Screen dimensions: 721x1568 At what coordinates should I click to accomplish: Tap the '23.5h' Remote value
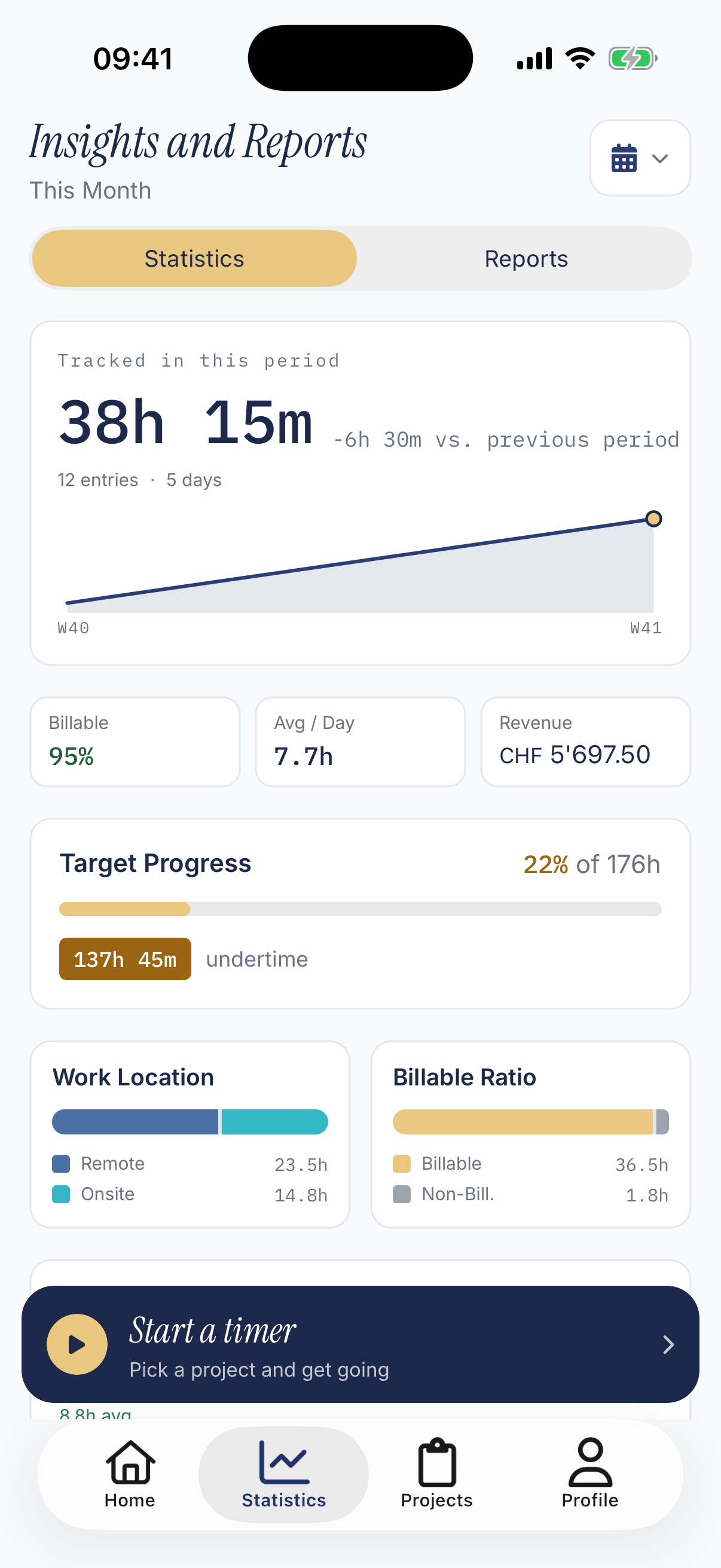301,1164
